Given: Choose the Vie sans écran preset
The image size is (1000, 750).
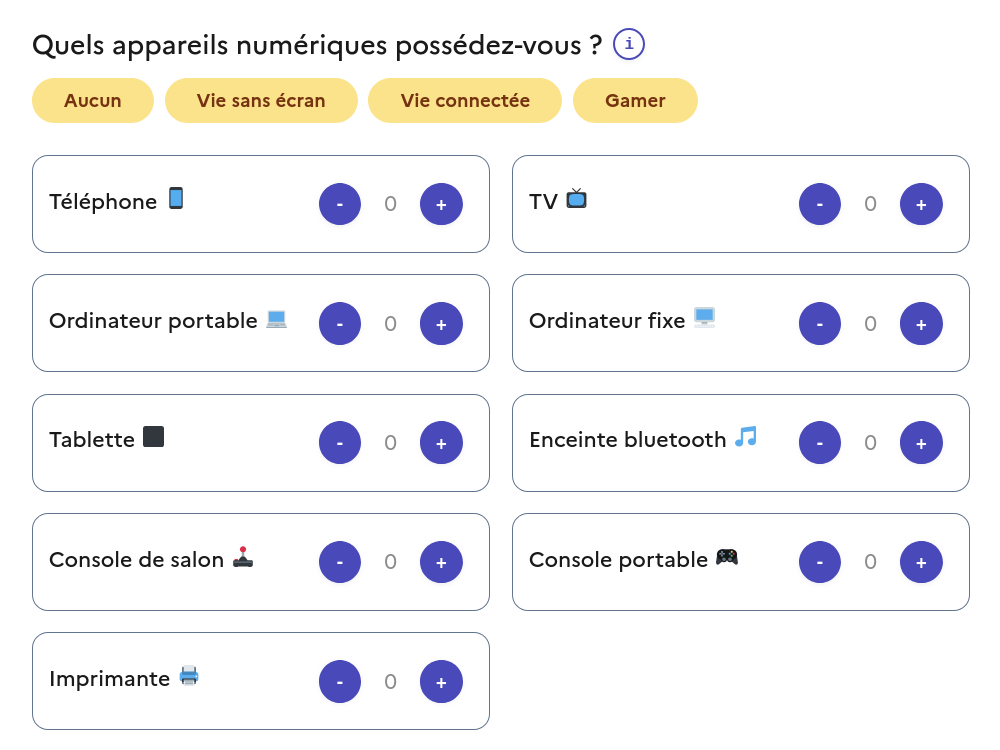Looking at the screenshot, I should click(x=261, y=101).
